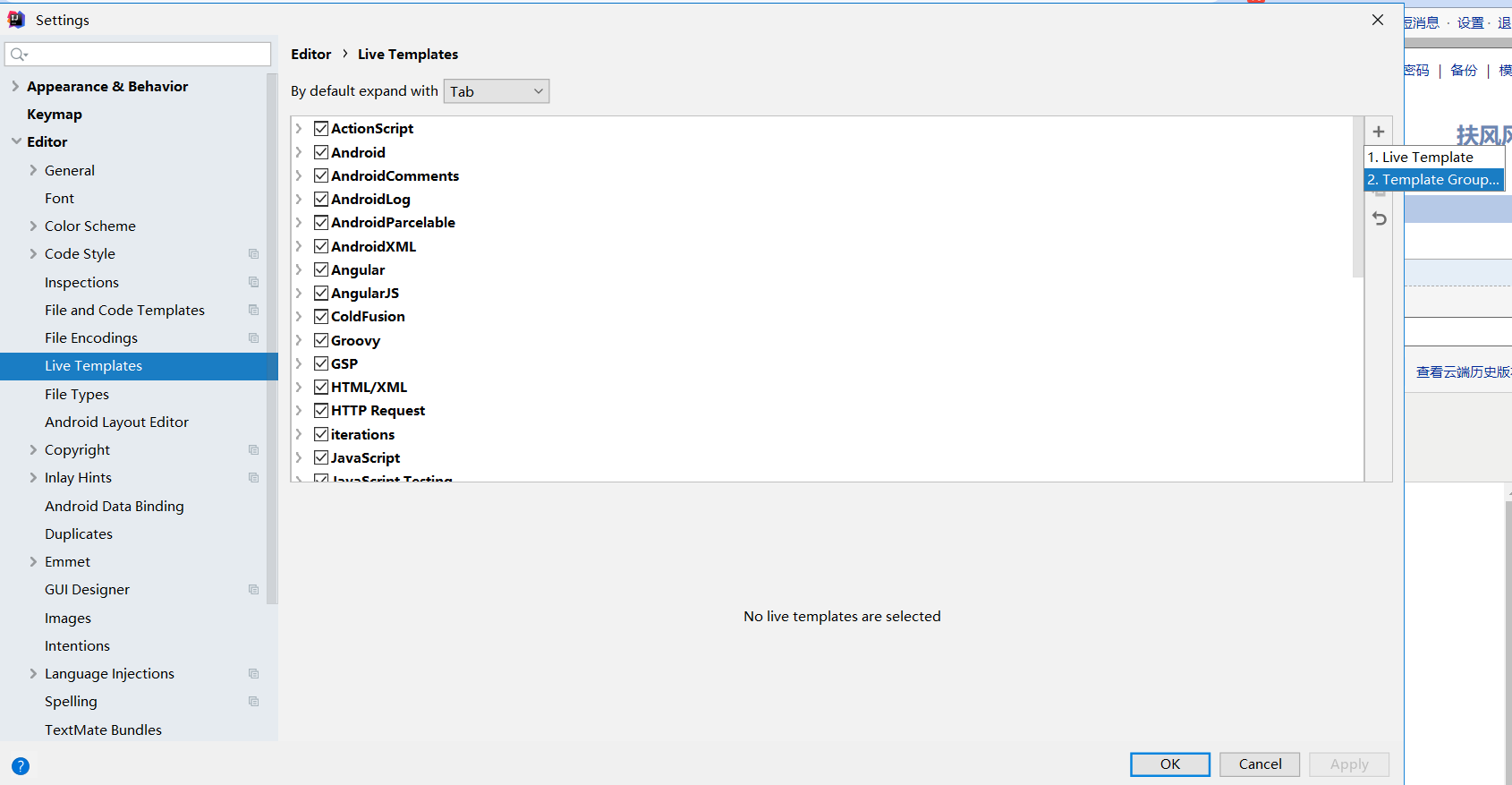This screenshot has height=785, width=1512.
Task: Open the Duplicates settings page
Action: coord(79,534)
